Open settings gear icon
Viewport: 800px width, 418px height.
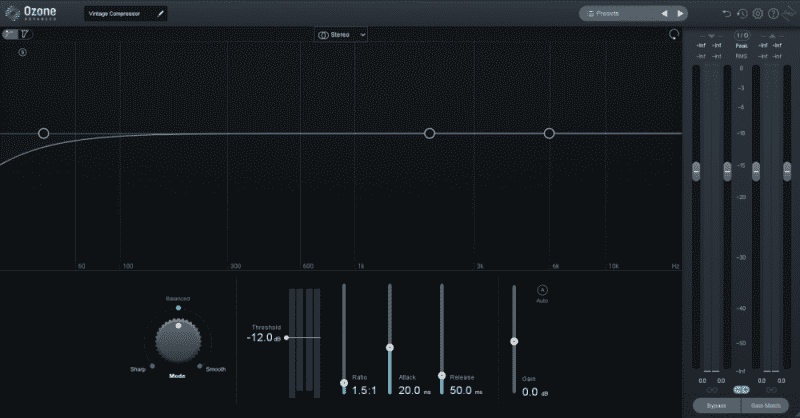click(758, 14)
